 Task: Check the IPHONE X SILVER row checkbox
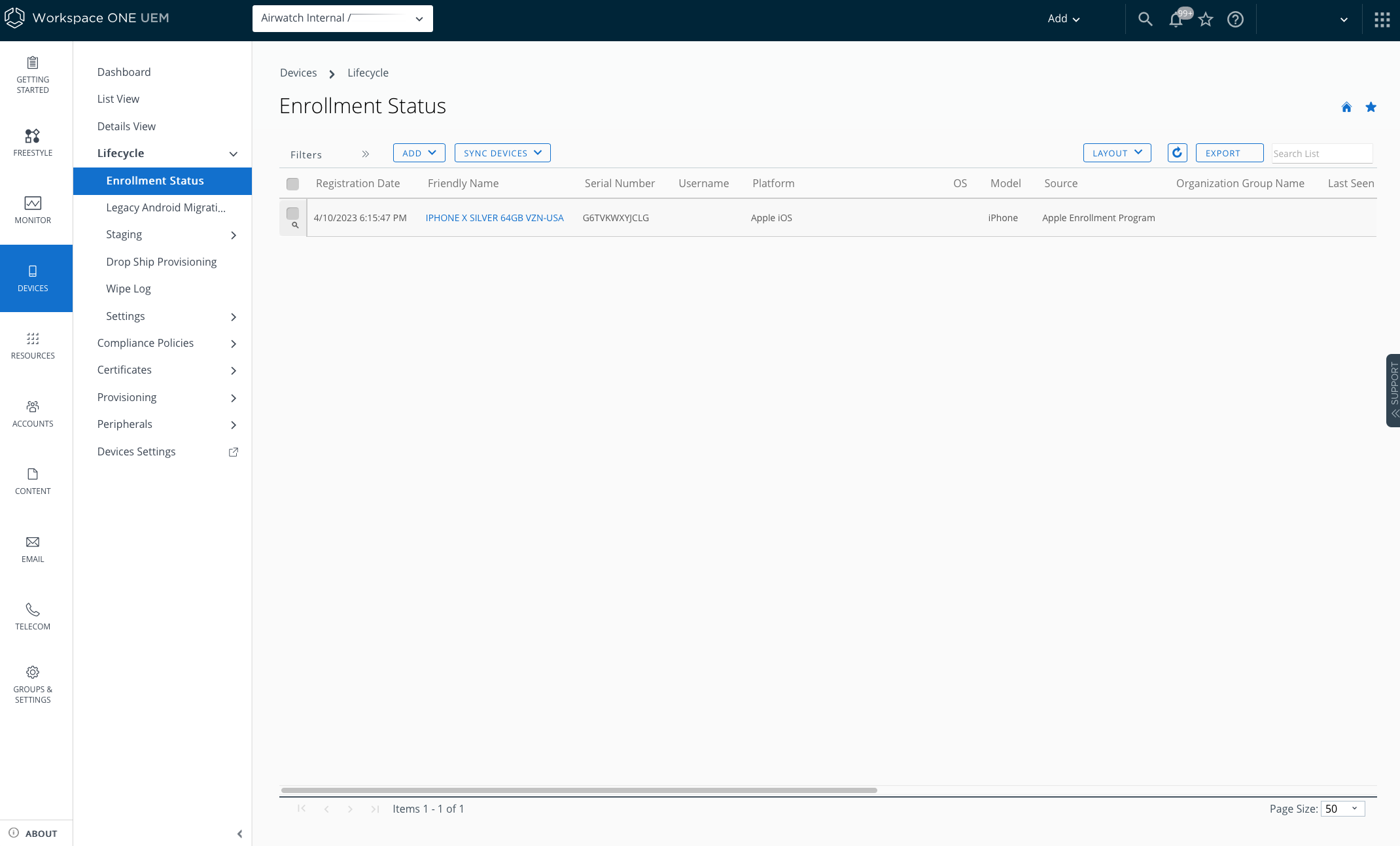tap(292, 213)
